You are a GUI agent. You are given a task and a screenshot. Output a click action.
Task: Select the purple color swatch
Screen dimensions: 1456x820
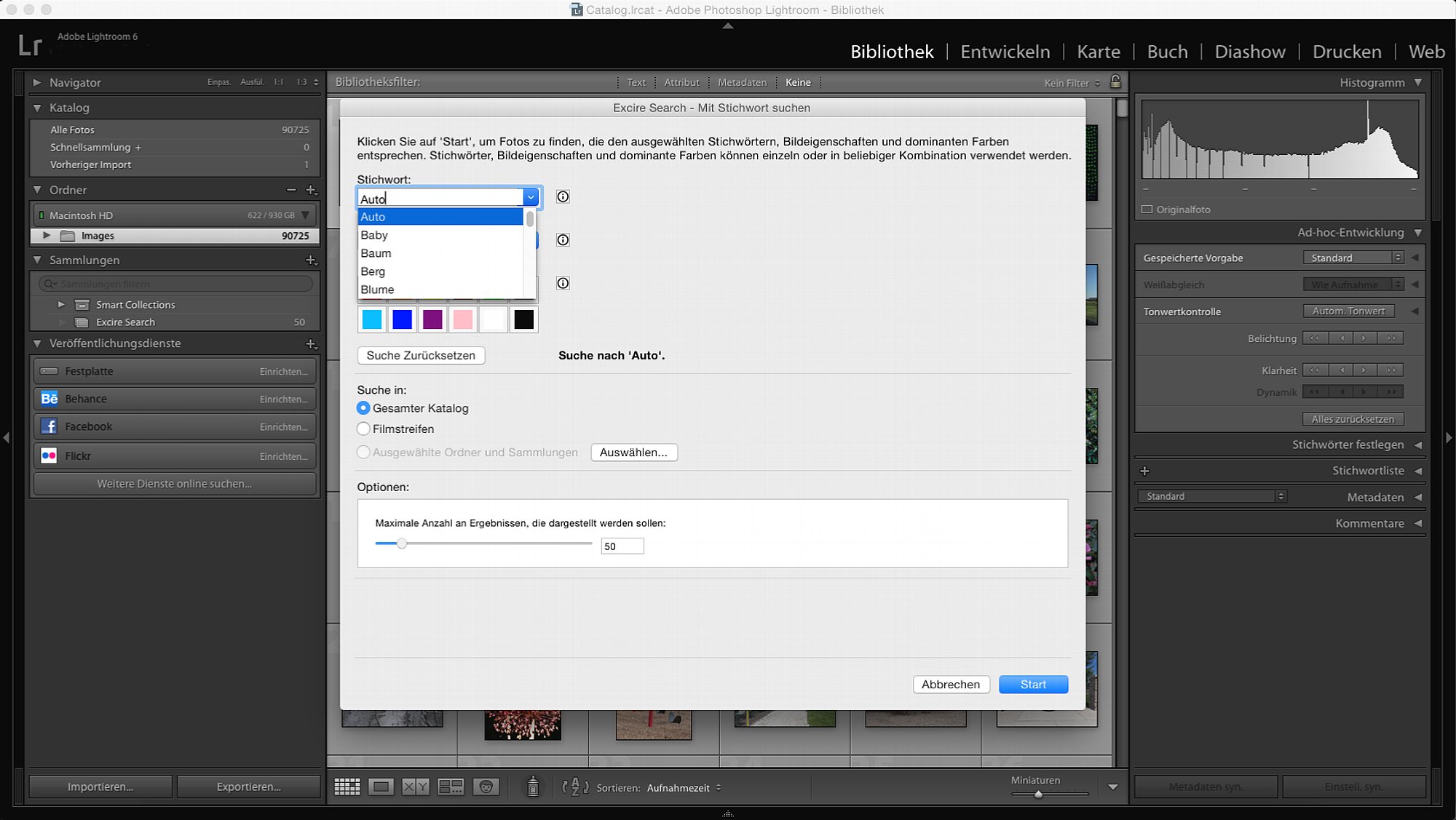(x=432, y=319)
